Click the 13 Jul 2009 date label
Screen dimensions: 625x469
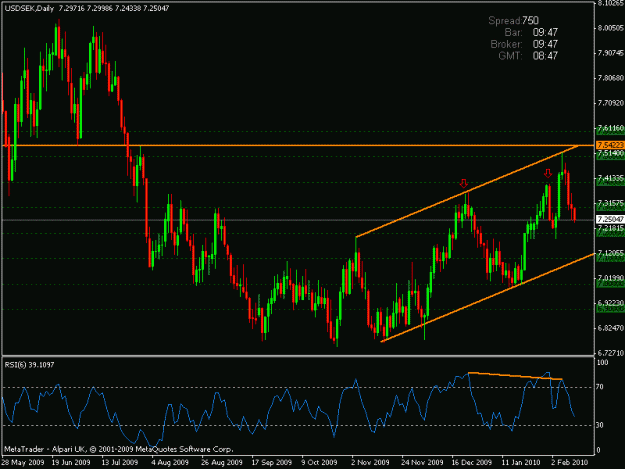[120, 463]
